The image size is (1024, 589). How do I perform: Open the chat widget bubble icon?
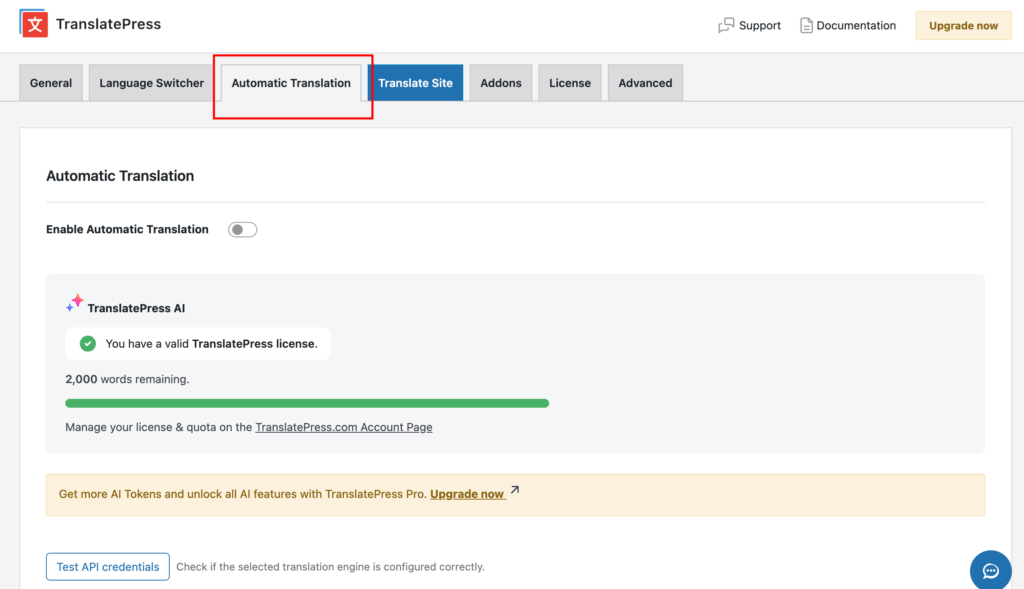(990, 570)
